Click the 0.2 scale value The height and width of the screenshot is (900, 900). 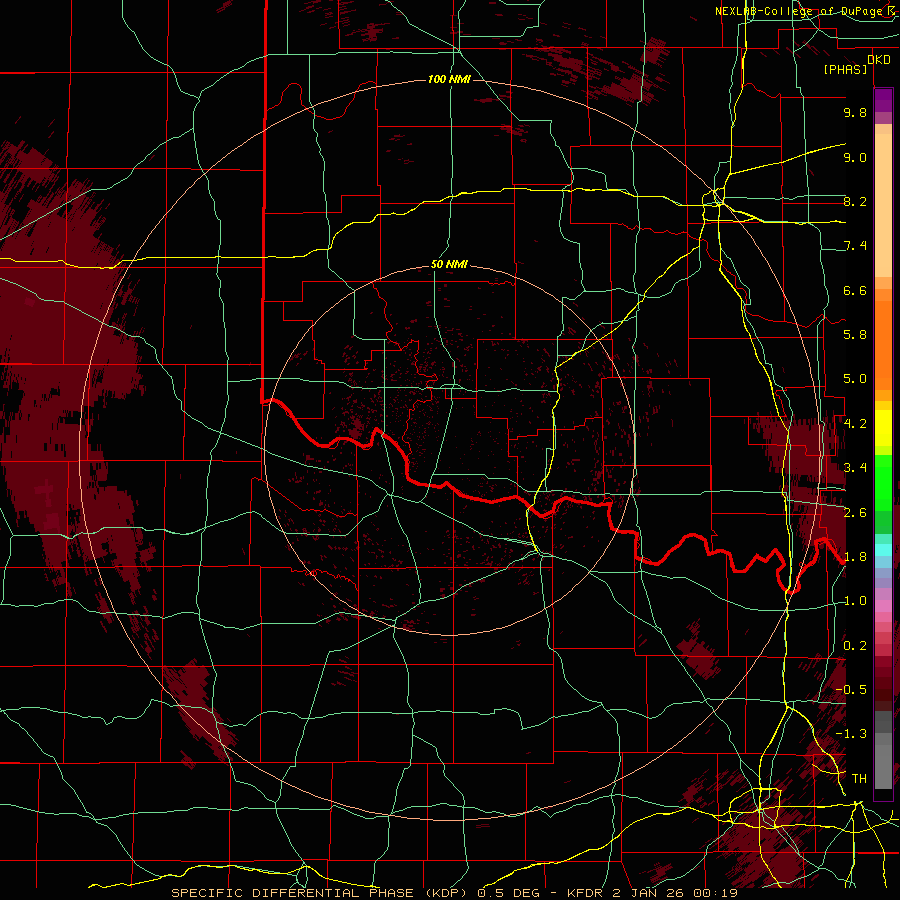(855, 646)
